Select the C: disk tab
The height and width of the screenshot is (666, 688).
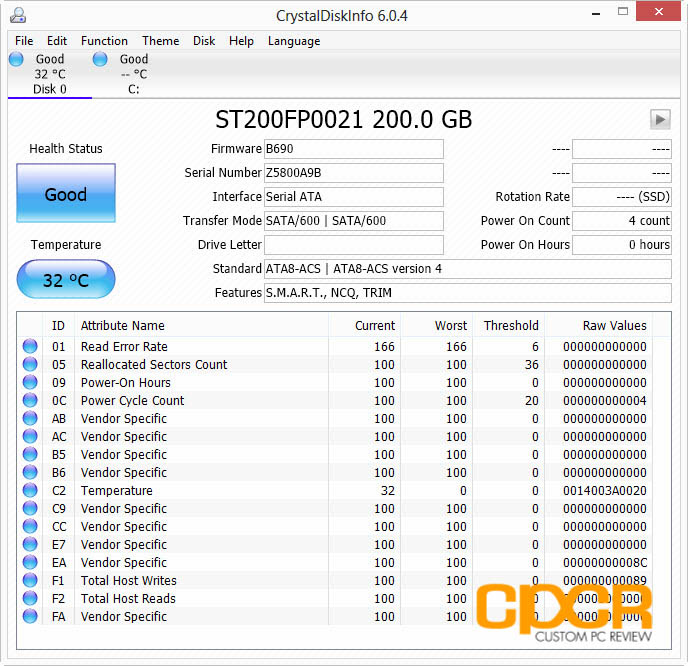coord(133,74)
